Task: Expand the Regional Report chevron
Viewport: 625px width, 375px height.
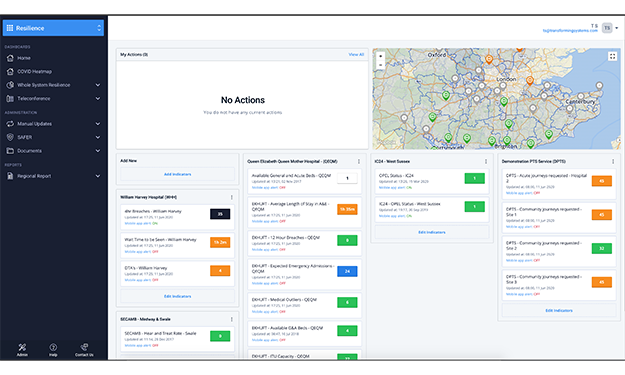Action: (x=98, y=176)
